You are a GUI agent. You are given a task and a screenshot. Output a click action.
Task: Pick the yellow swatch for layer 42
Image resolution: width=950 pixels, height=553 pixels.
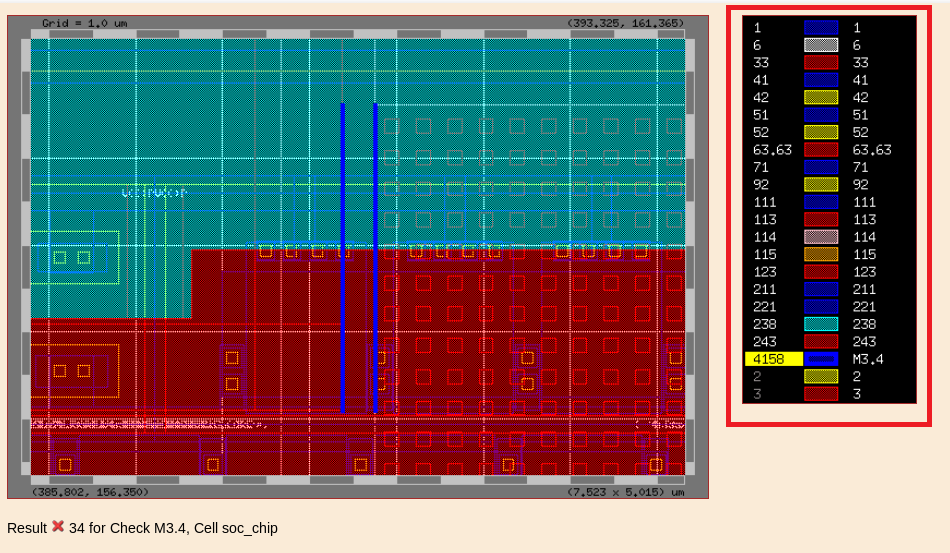click(821, 98)
